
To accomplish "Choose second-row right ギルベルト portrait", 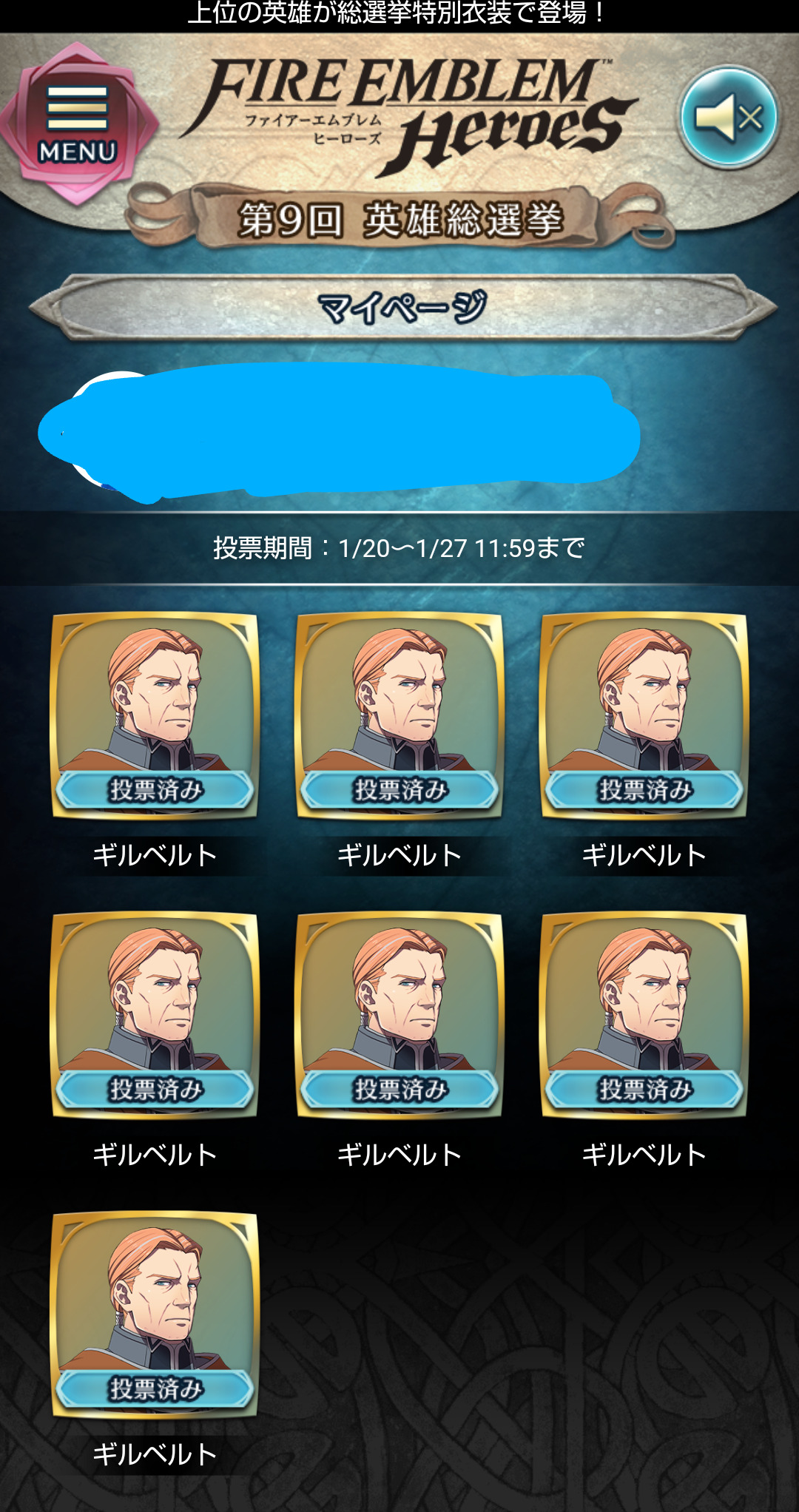I will 644,1015.
